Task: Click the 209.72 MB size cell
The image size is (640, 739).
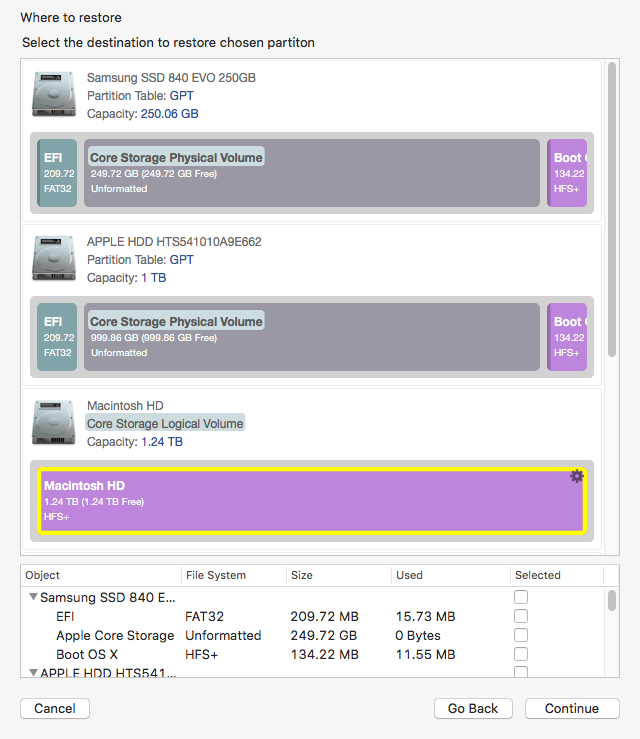Action: coord(325,616)
